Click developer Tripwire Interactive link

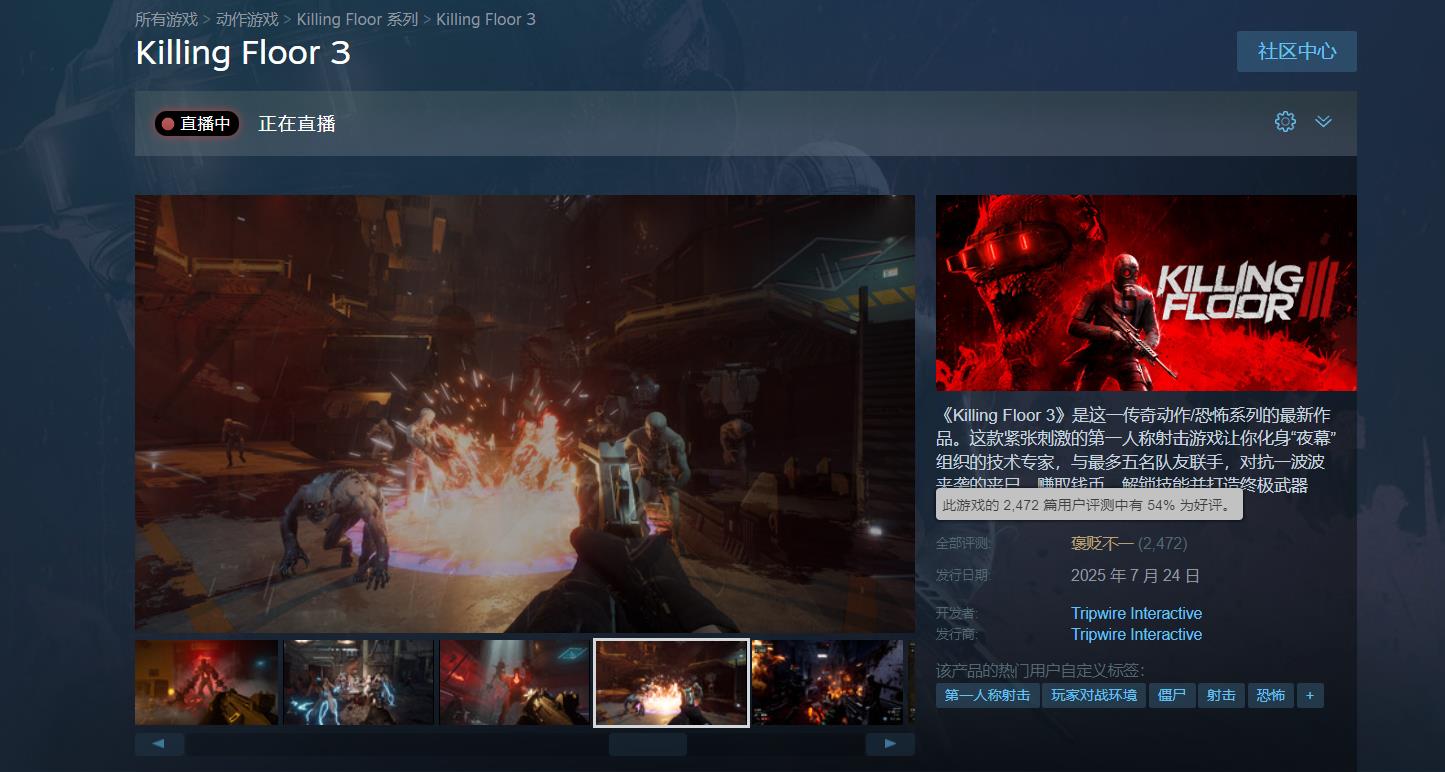pos(1136,613)
